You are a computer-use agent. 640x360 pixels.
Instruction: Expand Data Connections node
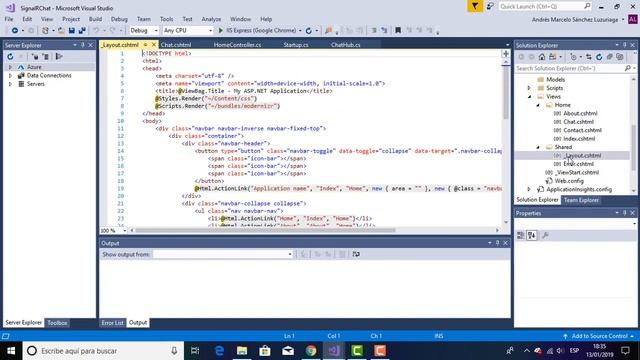[10, 76]
